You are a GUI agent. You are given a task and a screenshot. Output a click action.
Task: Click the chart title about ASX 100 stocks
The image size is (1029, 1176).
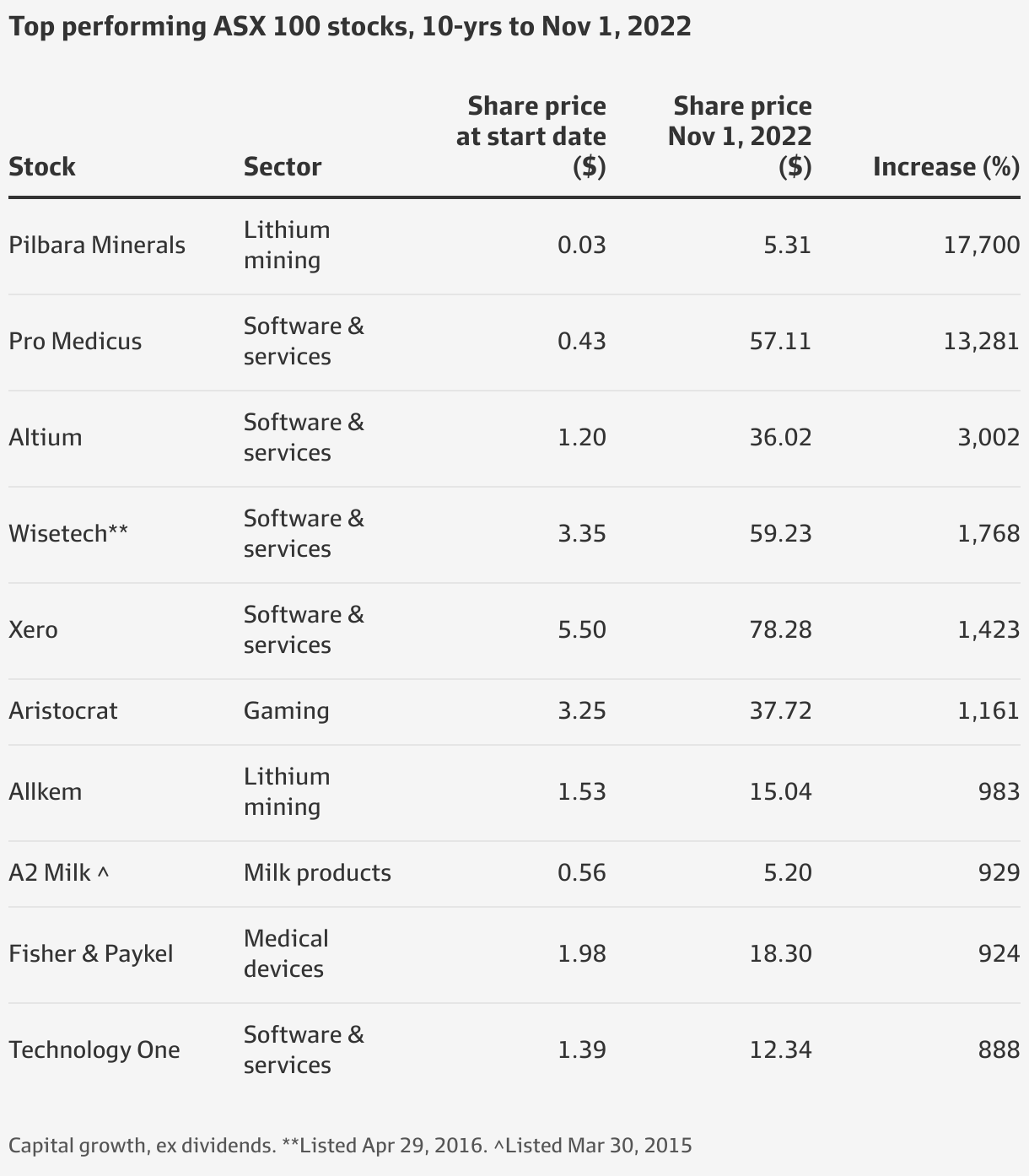350,27
